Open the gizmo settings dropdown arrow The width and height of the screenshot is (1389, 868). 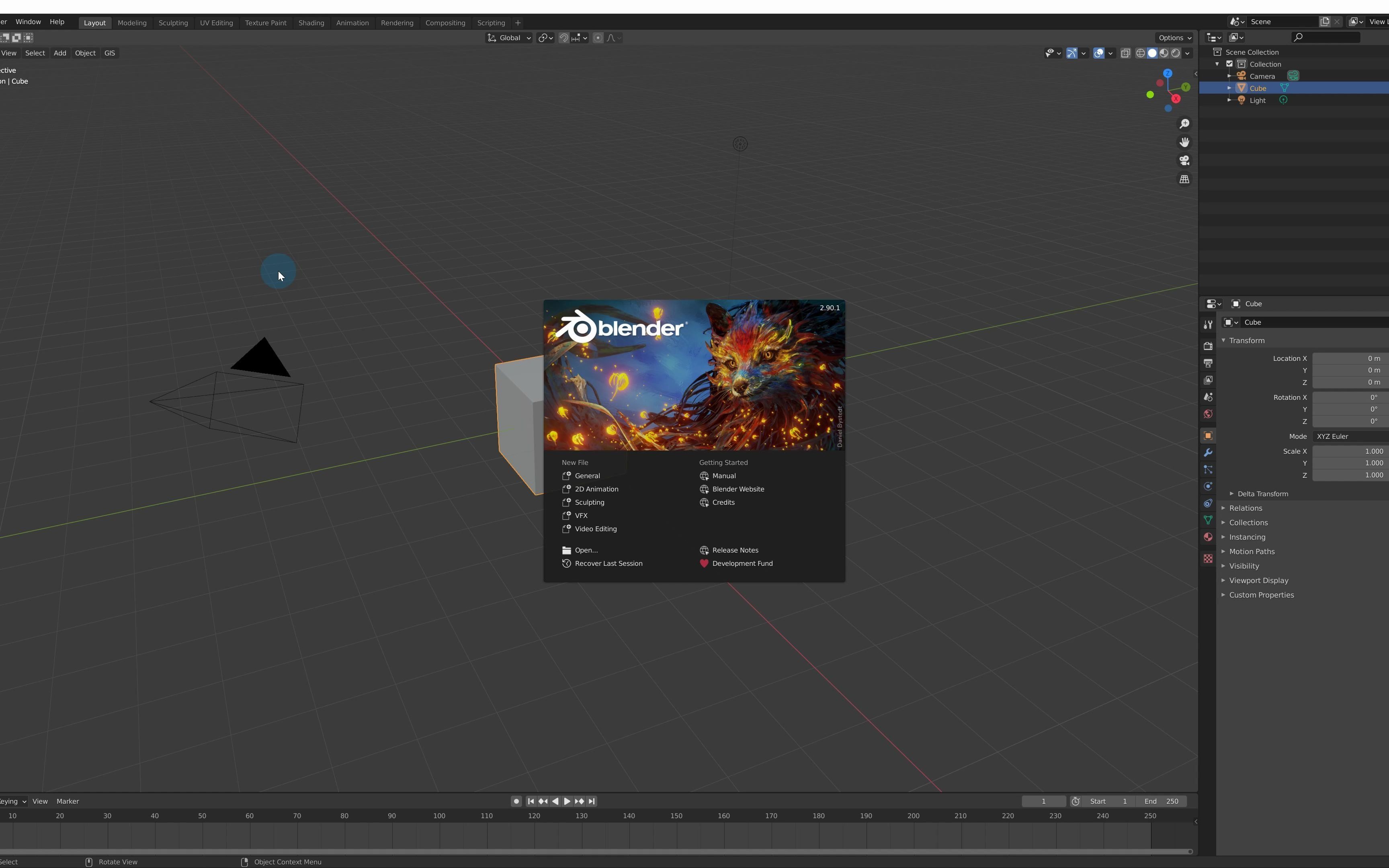[1084, 53]
